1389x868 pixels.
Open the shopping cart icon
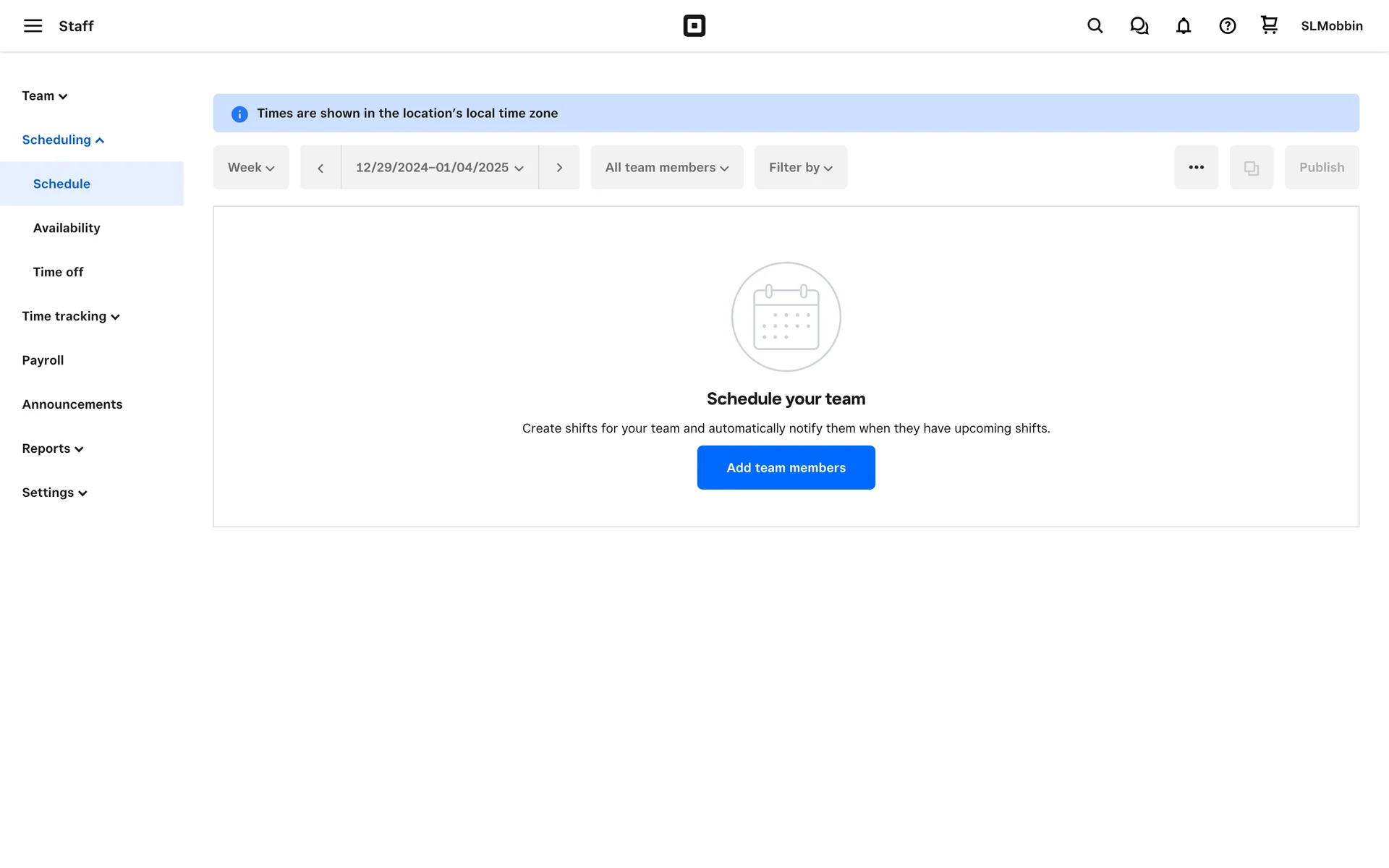(x=1269, y=26)
